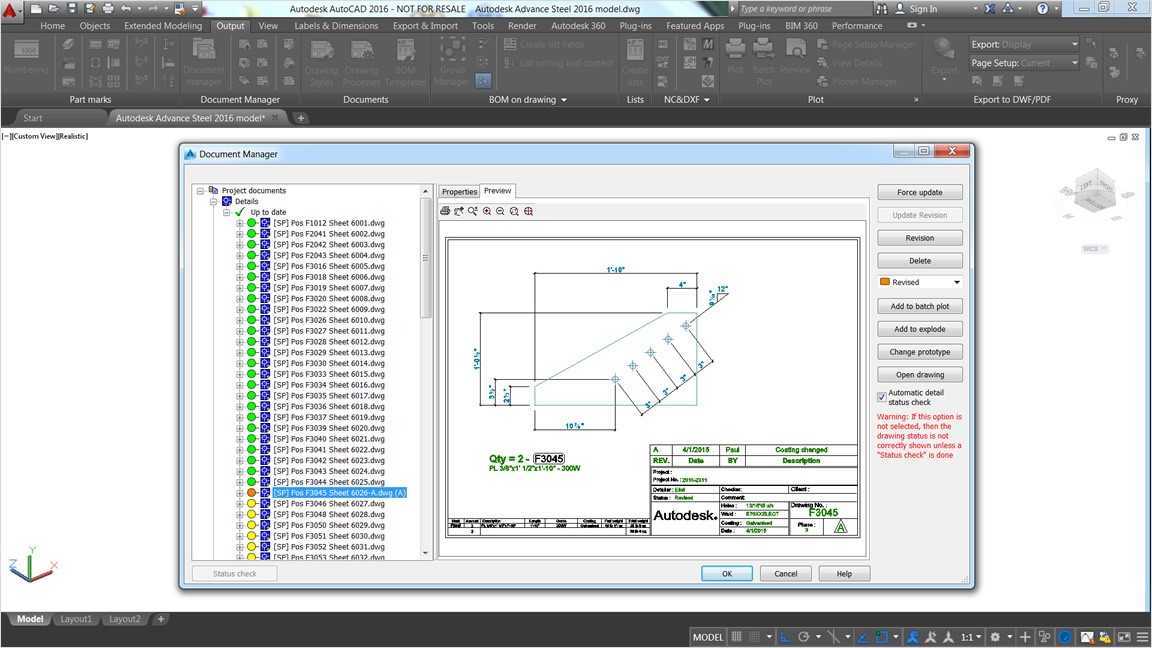Image resolution: width=1152 pixels, height=648 pixels.
Task: Click the yellow status circle of Pos F3046 Sheet 6027
Action: (x=251, y=503)
